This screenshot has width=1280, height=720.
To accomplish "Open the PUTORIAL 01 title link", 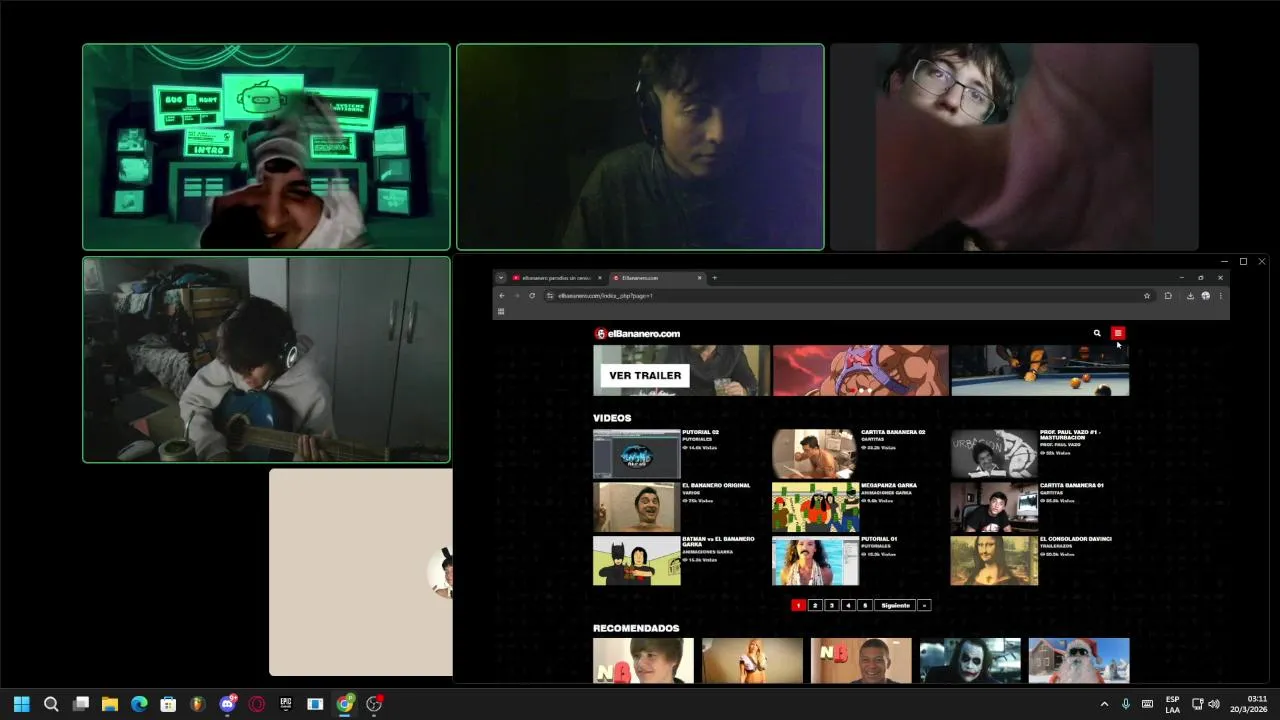I will [879, 539].
